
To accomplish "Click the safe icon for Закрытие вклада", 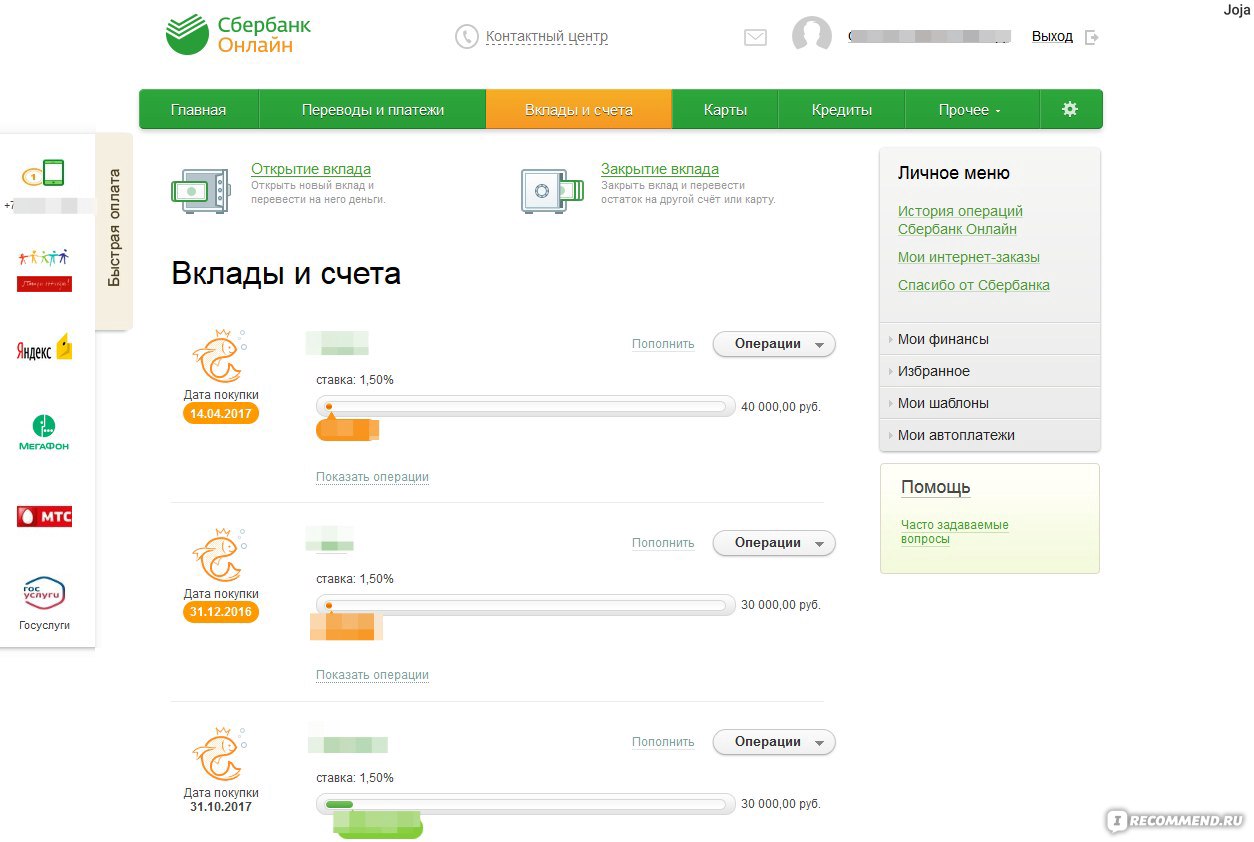I will pos(551,188).
